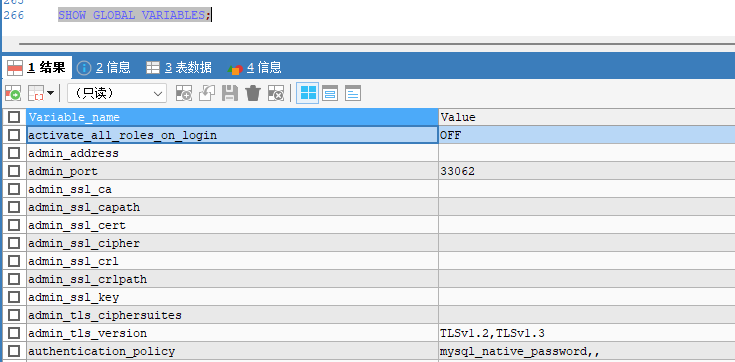The width and height of the screenshot is (735, 362).
Task: Select the TLSv1.2,TLSv1.3 value cell
Action: (587, 333)
